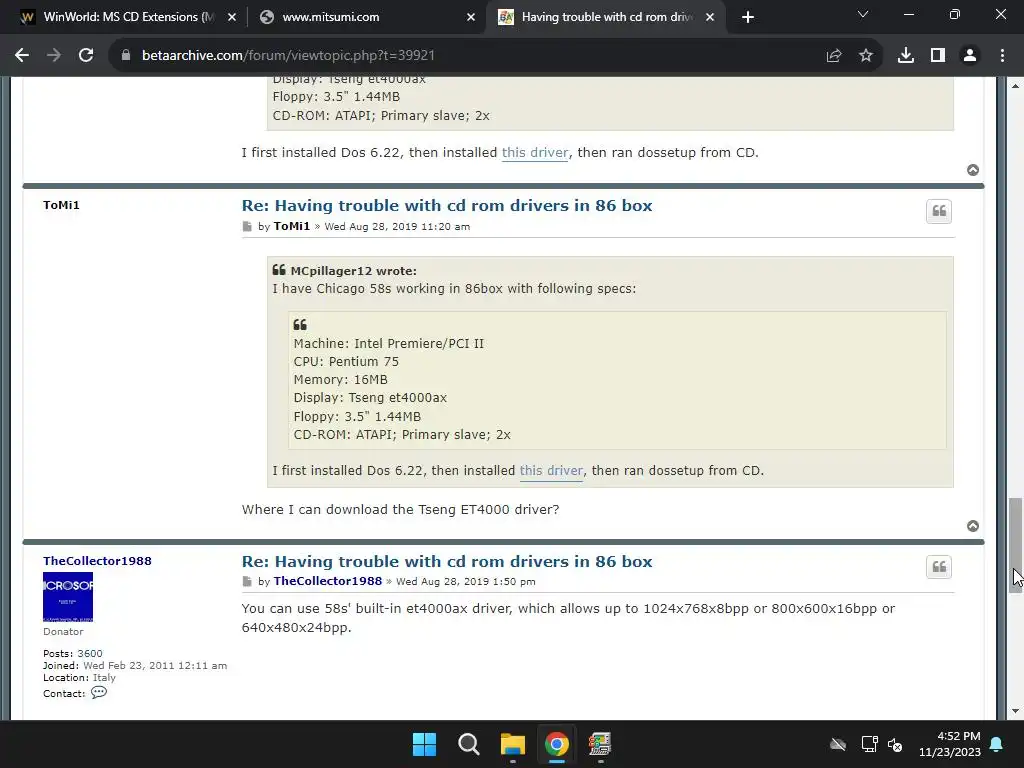
Task: Click the address bar URL
Action: pyautogui.click(x=288, y=56)
